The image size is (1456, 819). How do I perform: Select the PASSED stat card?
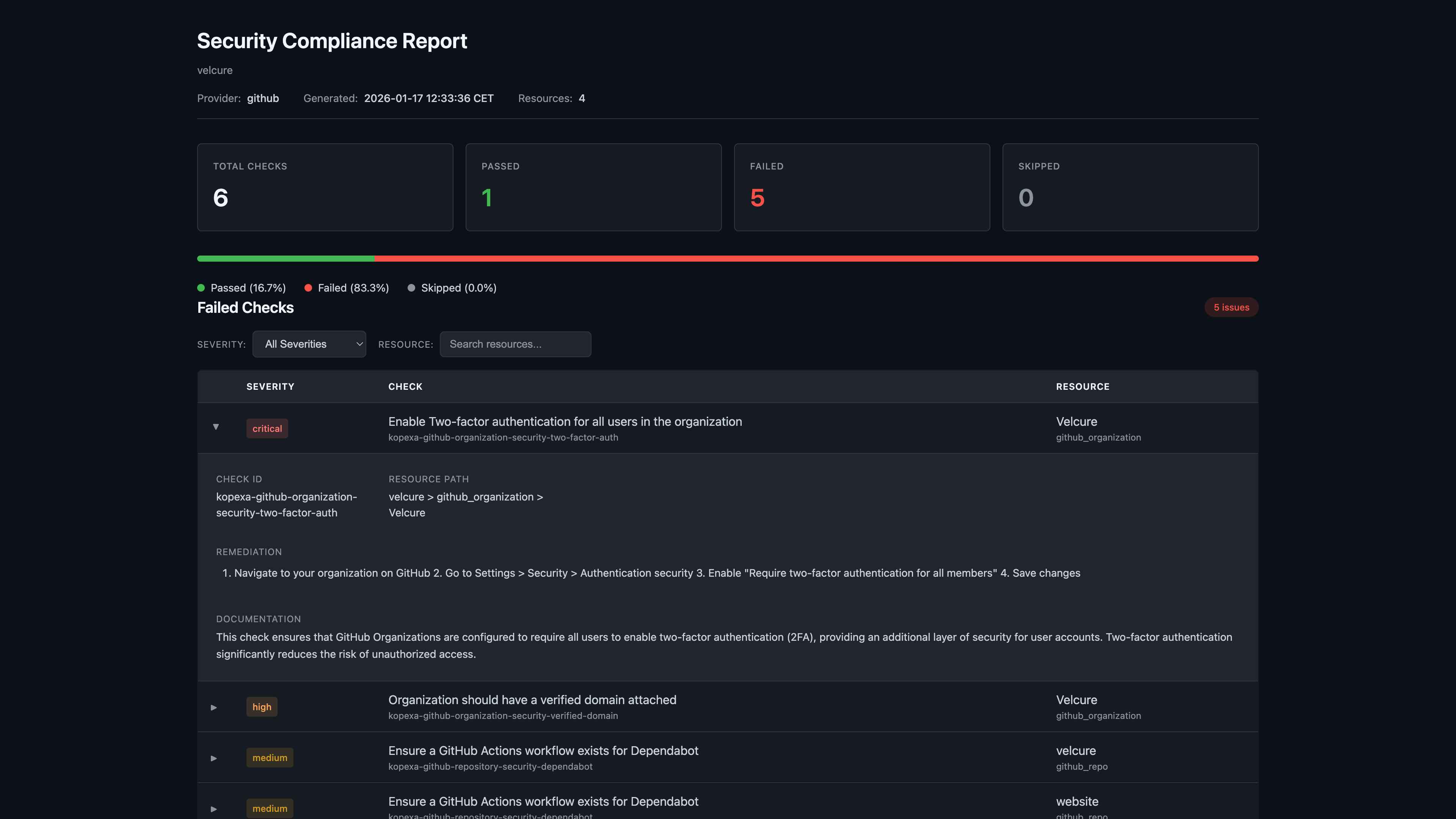point(593,187)
